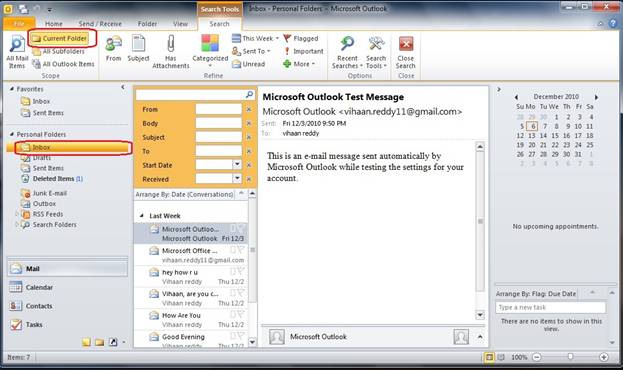Switch to the View tab

[x=180, y=24]
